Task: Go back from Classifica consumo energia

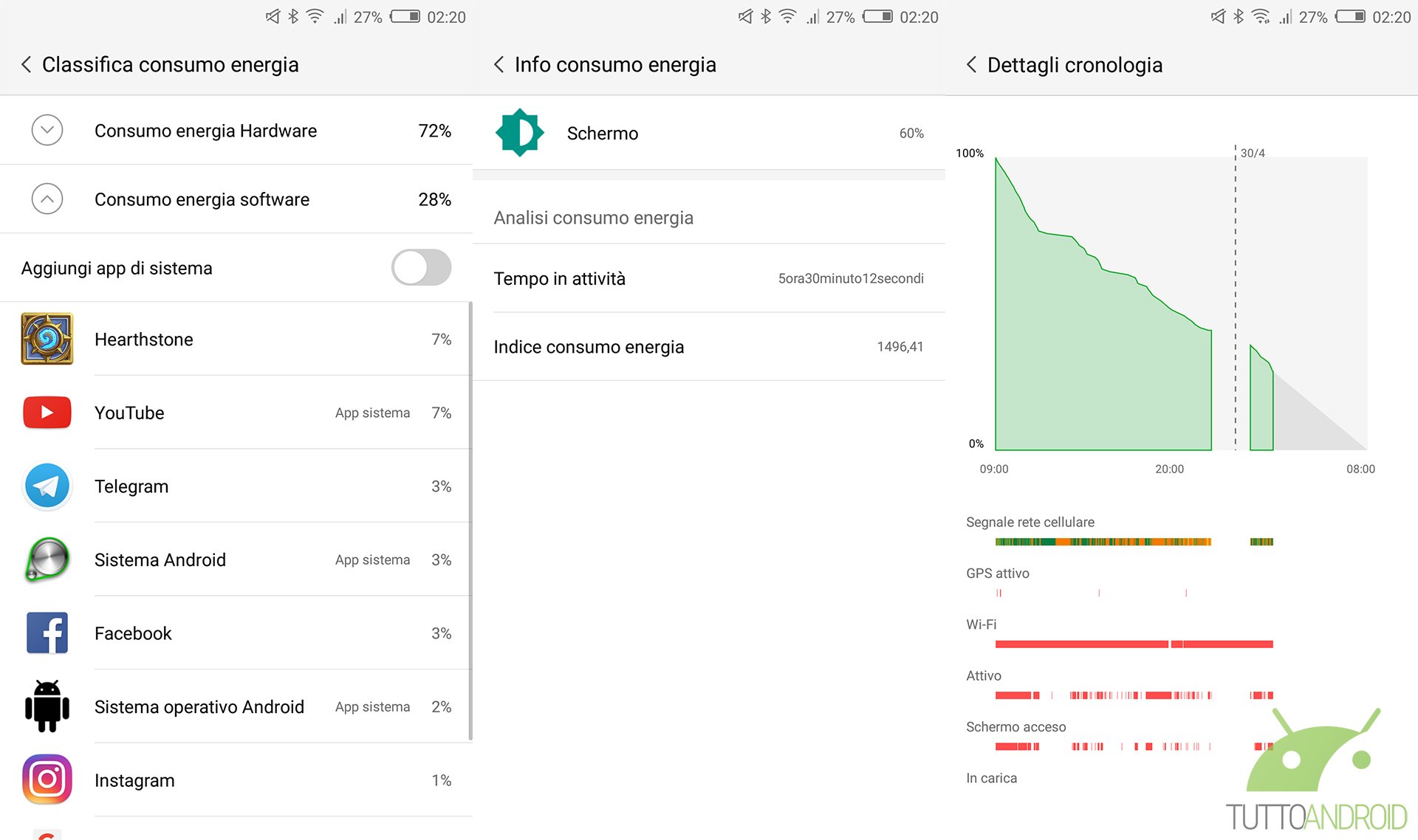Action: 27,65
